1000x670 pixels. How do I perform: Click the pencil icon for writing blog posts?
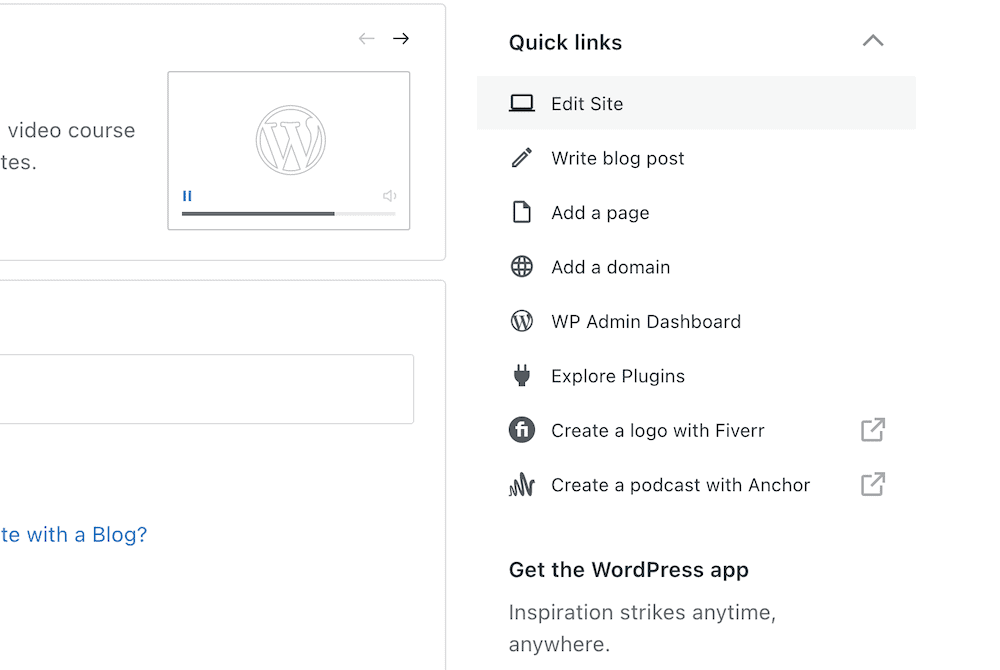pyautogui.click(x=522, y=157)
